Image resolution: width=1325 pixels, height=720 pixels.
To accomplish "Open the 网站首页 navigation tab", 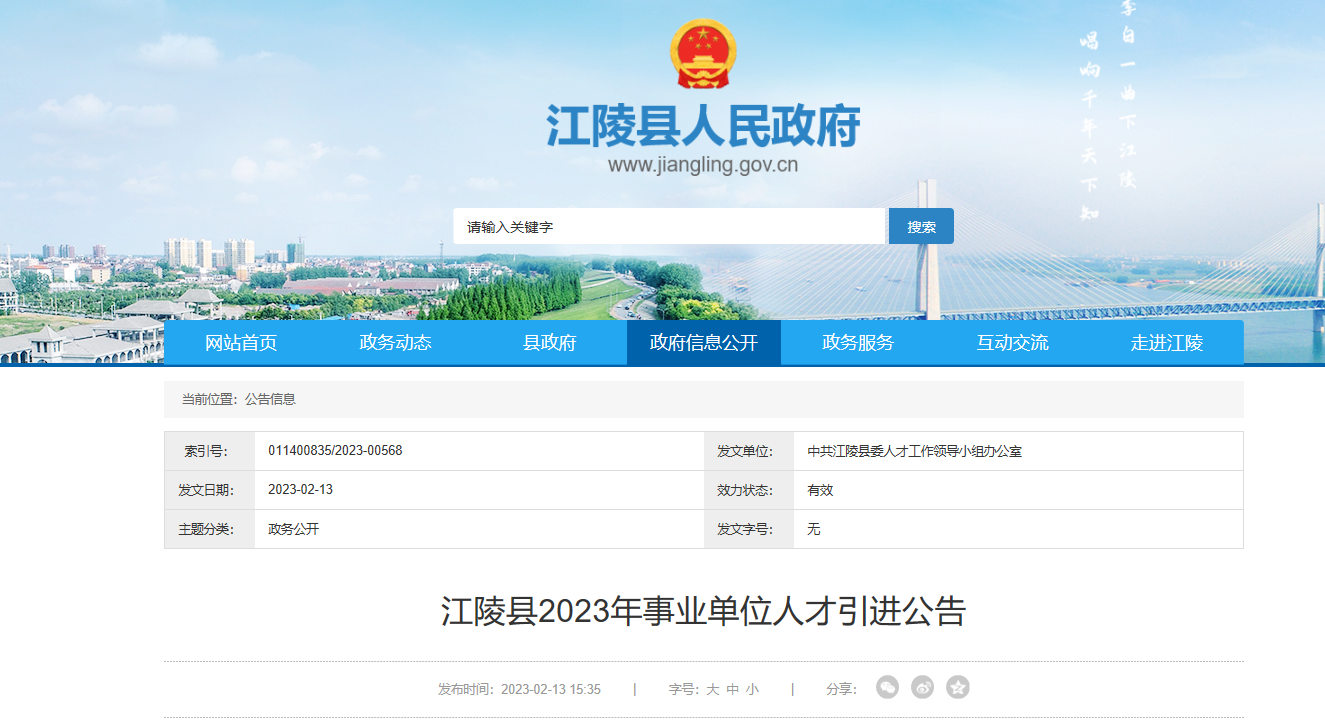I will click(x=241, y=343).
